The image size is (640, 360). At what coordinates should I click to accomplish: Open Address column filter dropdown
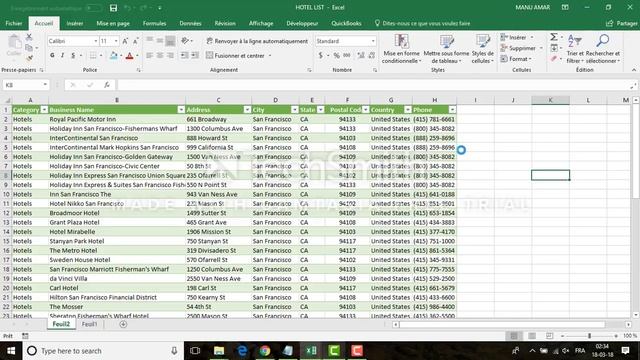[x=247, y=110]
